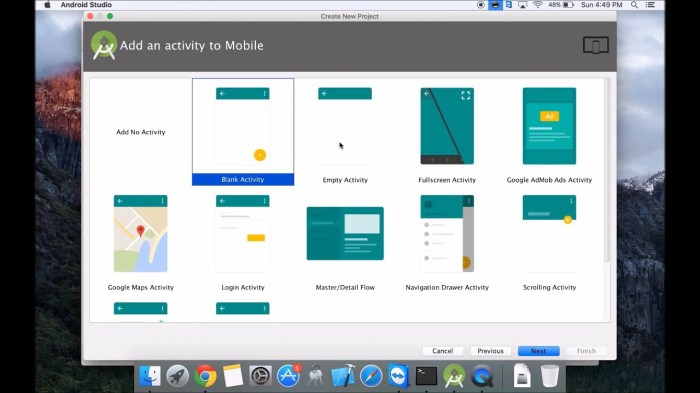This screenshot has height=393, width=700.
Task: Launch Xcode from the Dock
Action: 343,376
